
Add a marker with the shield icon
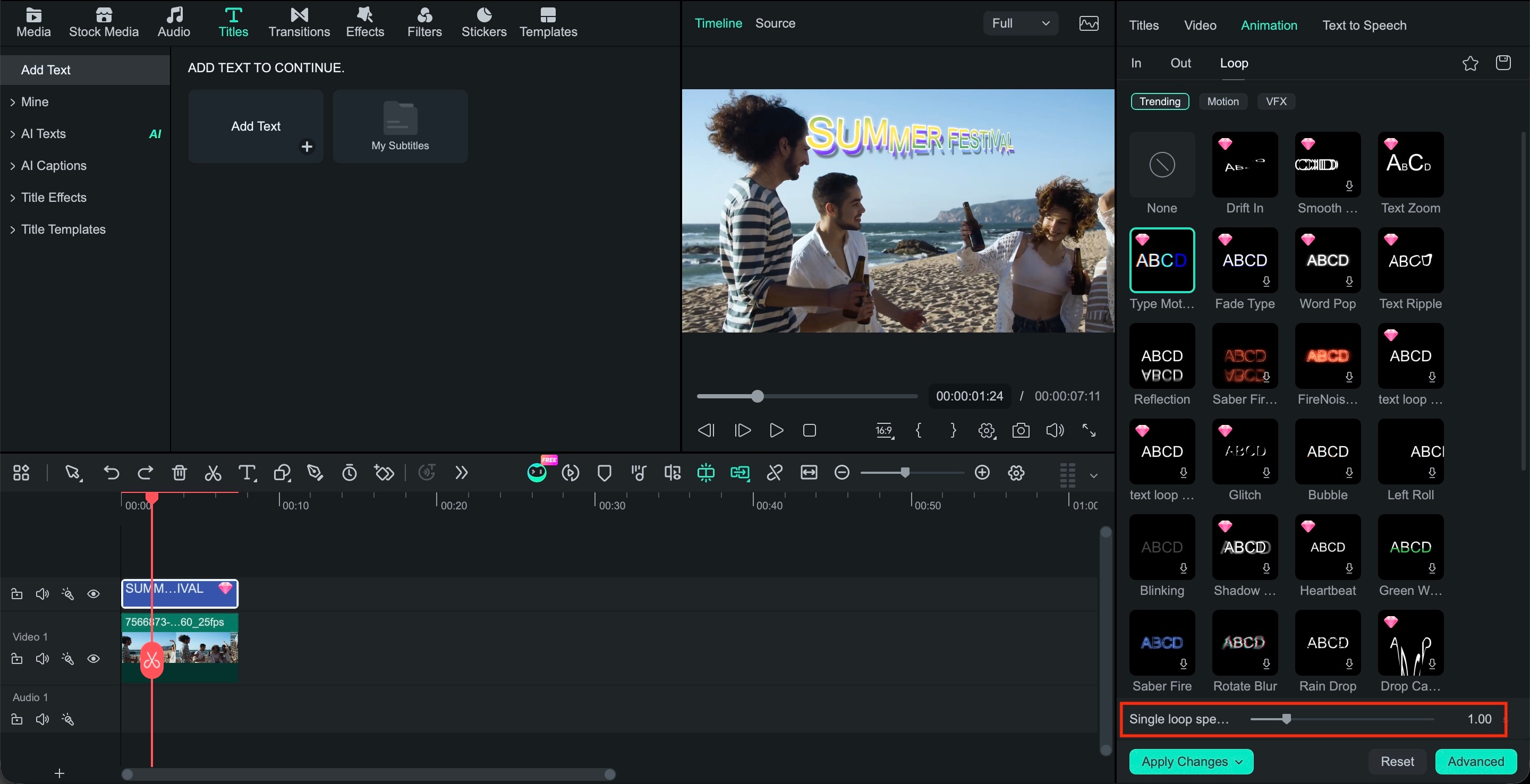click(604, 473)
